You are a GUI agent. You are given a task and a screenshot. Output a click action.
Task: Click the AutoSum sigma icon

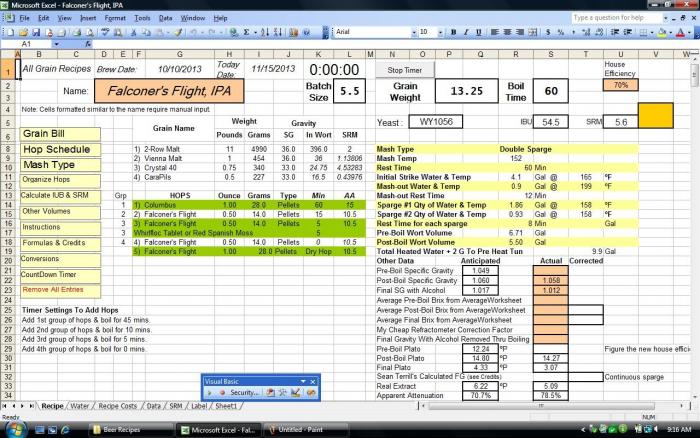(x=246, y=32)
